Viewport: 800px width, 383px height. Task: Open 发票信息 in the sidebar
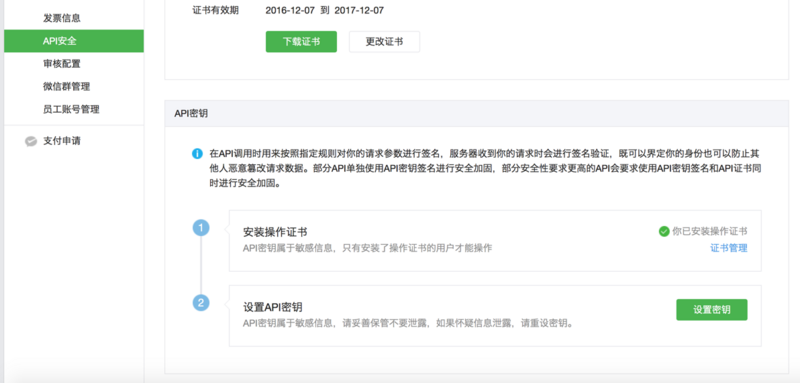coord(62,18)
